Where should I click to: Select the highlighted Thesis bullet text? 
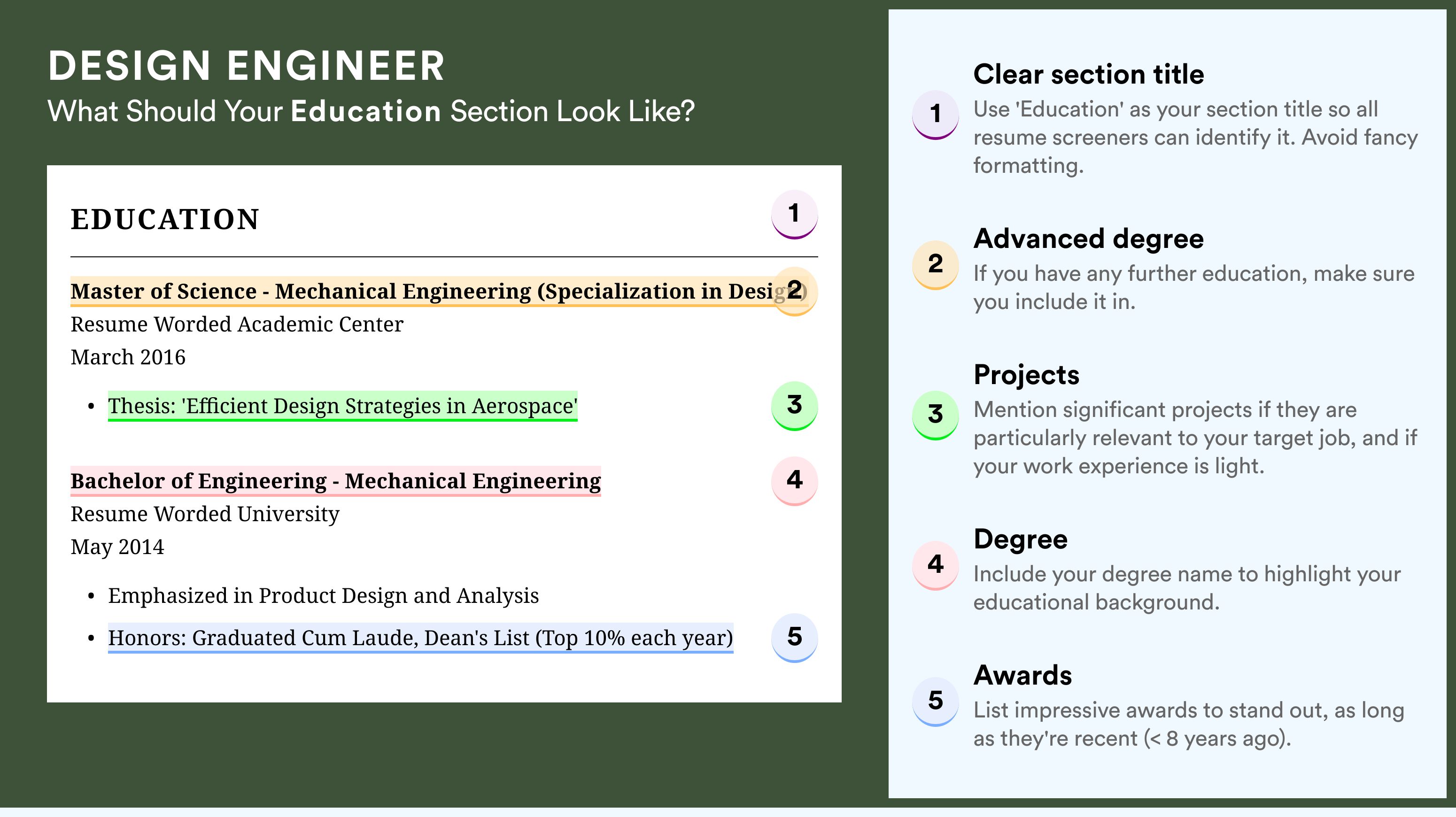pyautogui.click(x=342, y=406)
